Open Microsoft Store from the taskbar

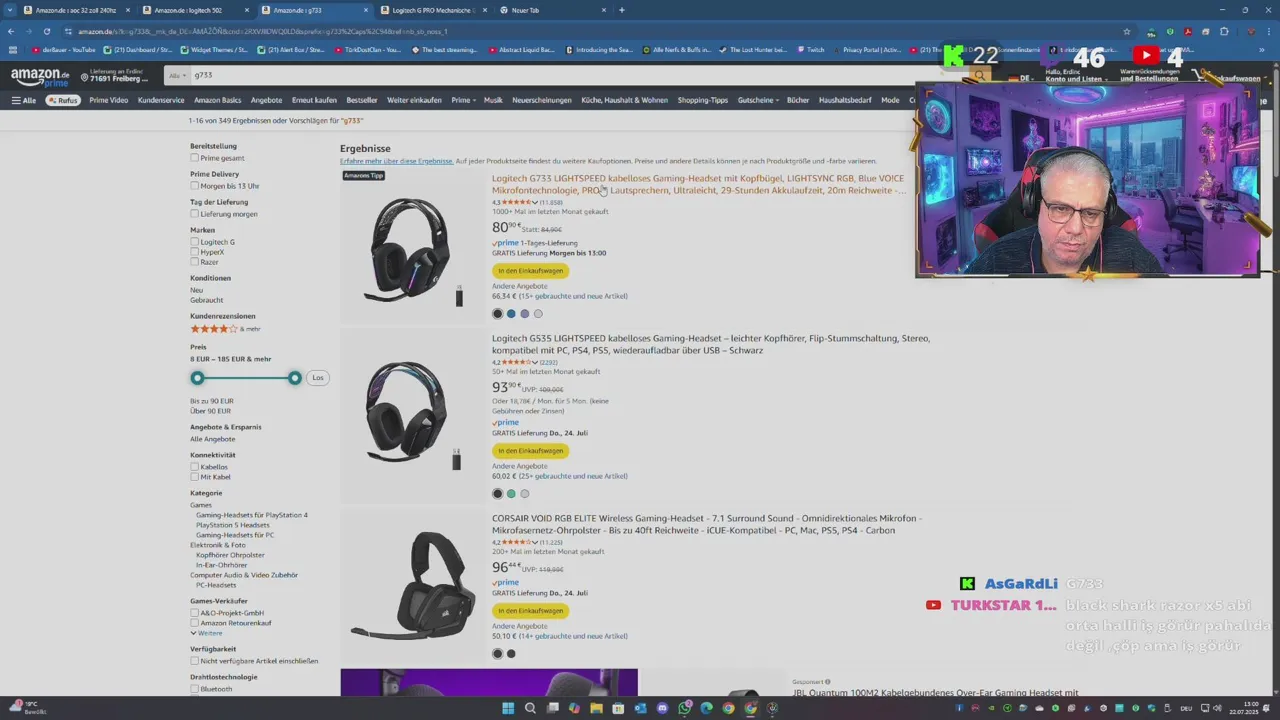point(618,708)
